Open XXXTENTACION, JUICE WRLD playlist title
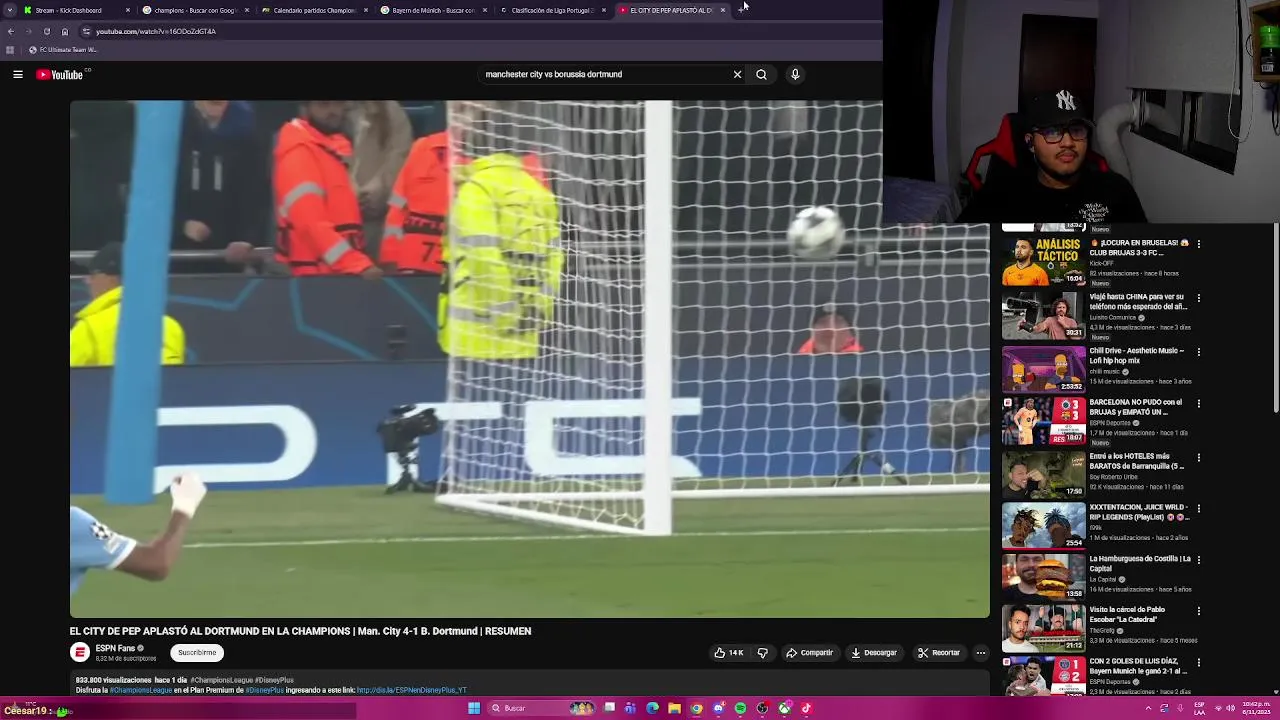This screenshot has width=1280, height=720. tap(1140, 512)
